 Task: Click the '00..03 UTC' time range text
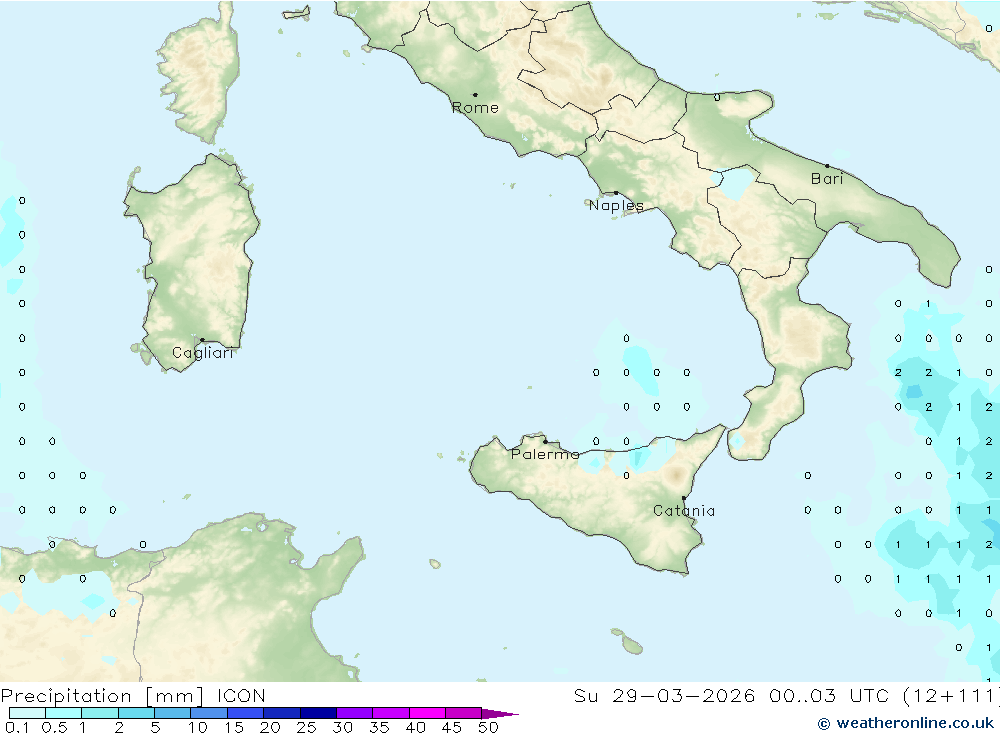pyautogui.click(x=831, y=696)
